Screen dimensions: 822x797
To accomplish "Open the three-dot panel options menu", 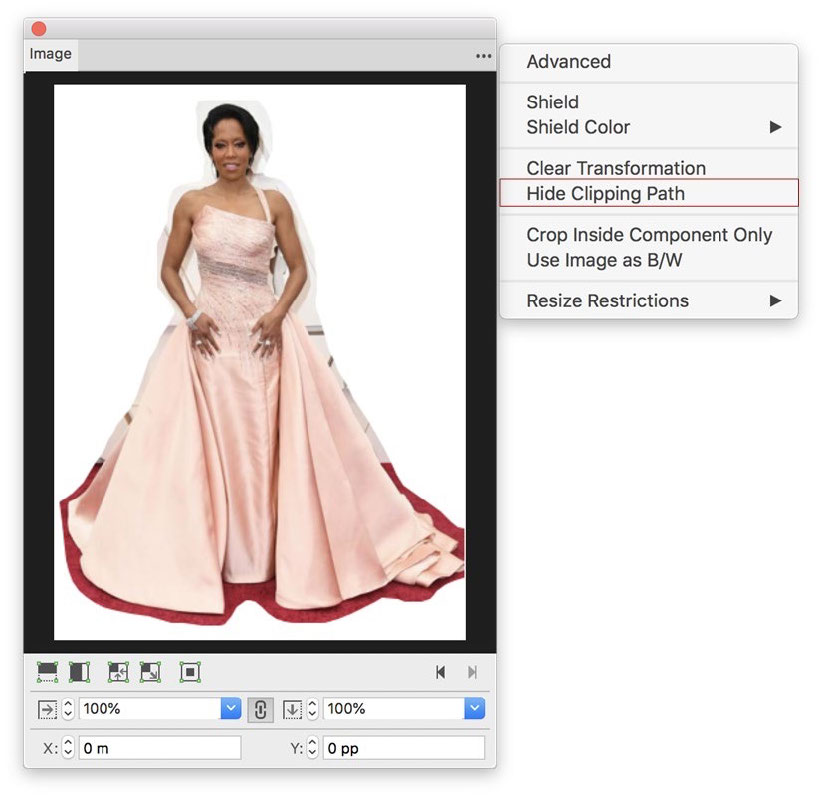I will coord(484,56).
